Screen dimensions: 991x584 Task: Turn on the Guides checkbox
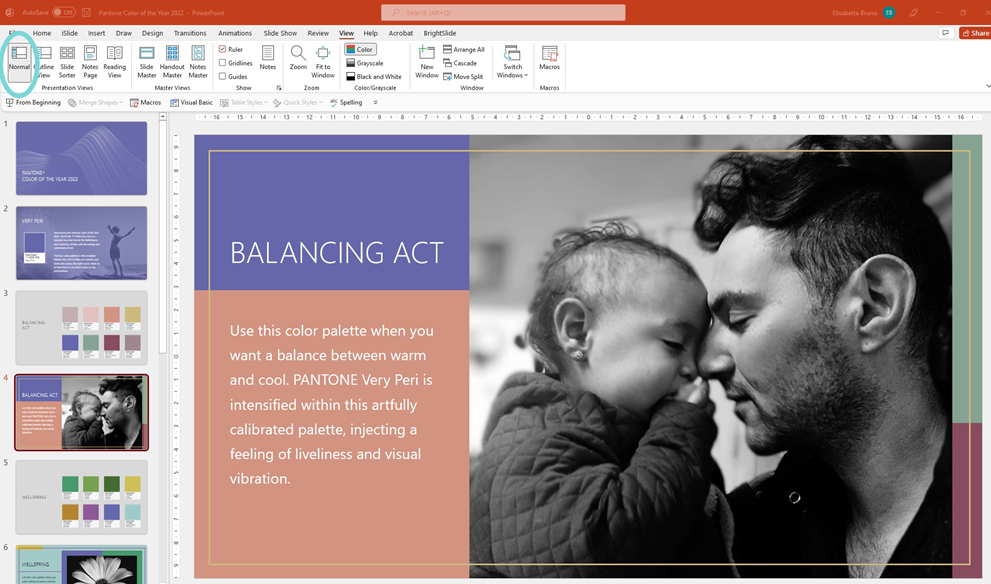point(221,75)
